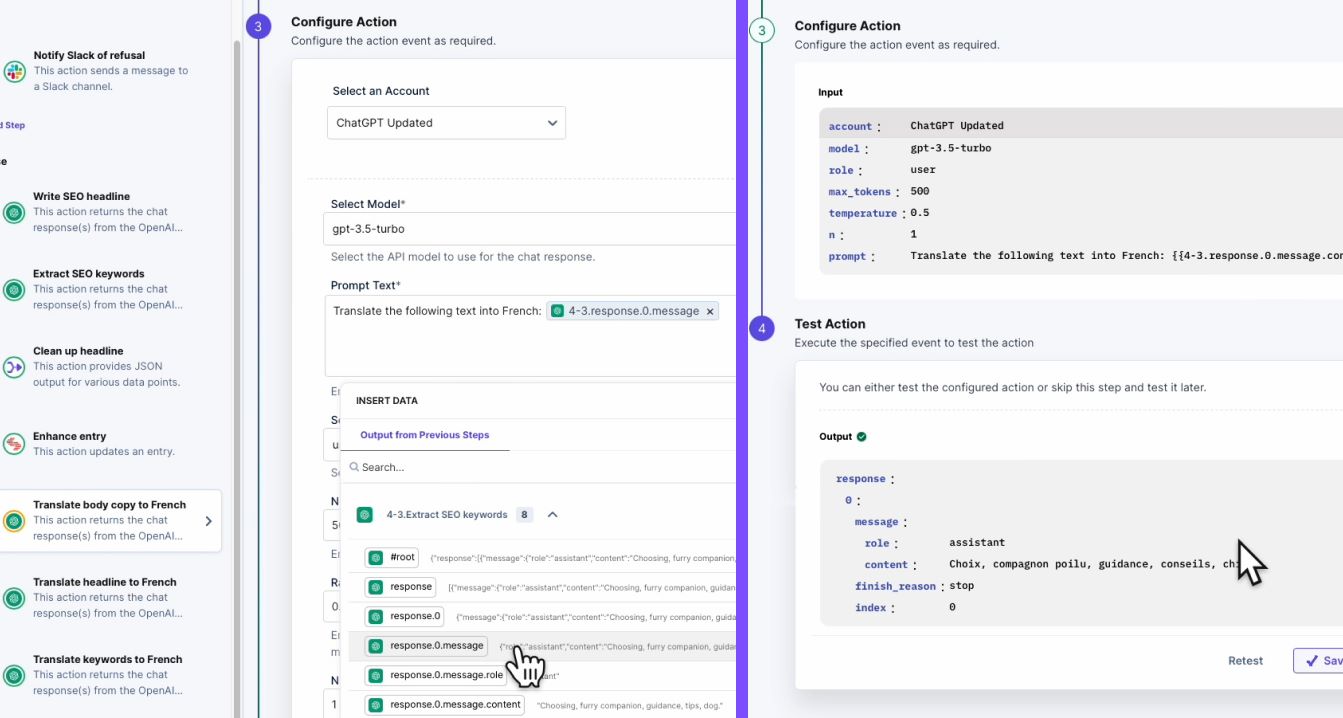Image resolution: width=1343 pixels, height=718 pixels.
Task: Expand the Translate body copy to French chevron
Action: [x=208, y=521]
